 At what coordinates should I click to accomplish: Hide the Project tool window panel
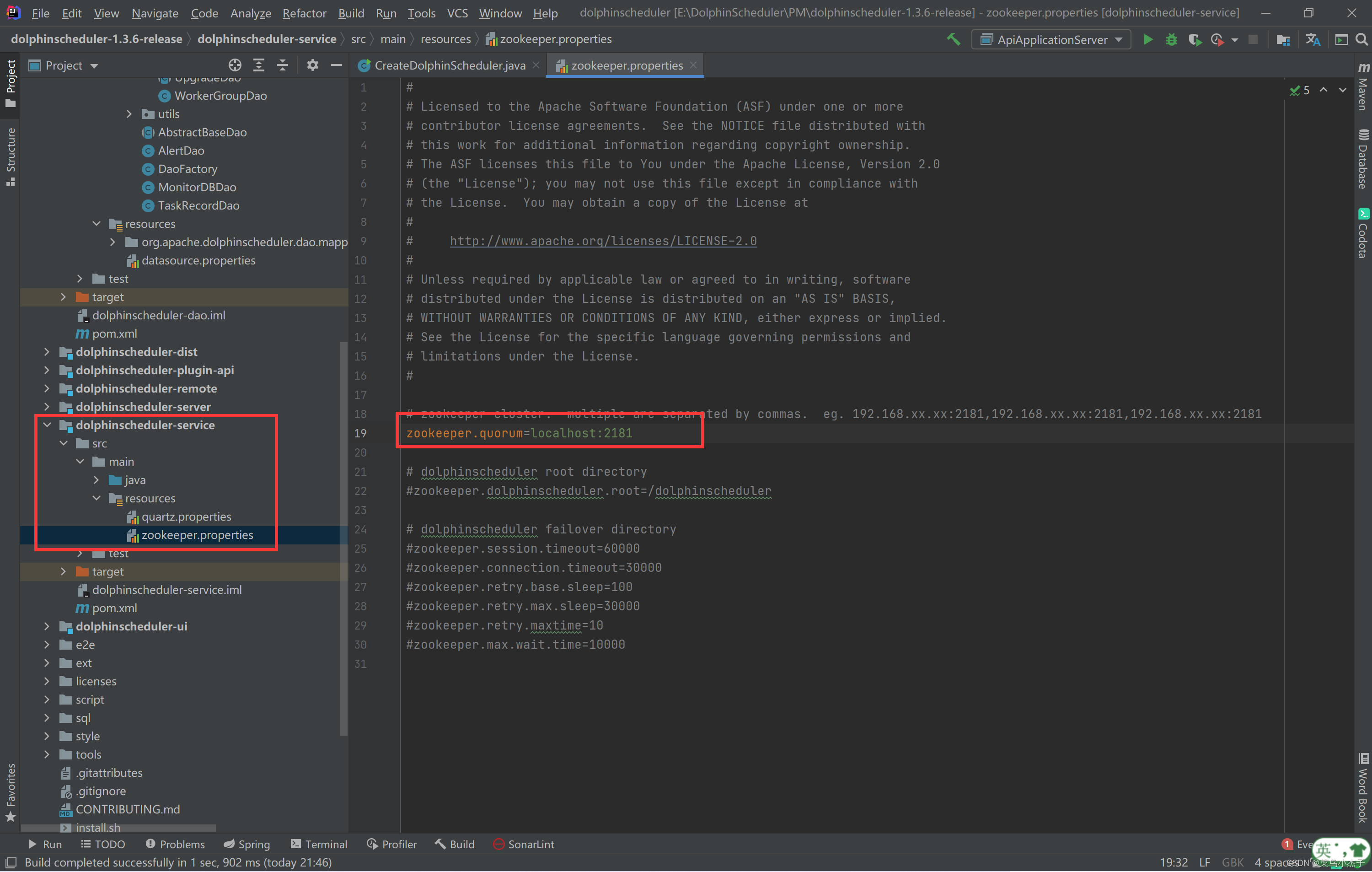337,65
